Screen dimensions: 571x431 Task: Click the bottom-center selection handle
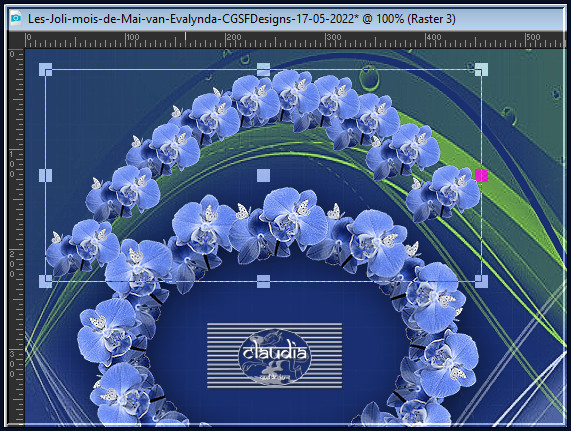click(263, 281)
